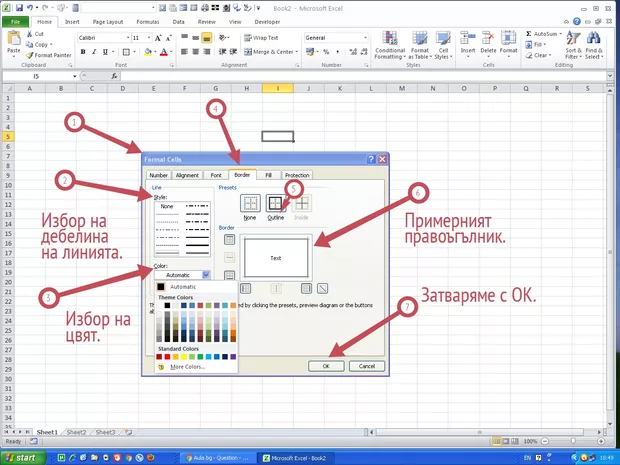Click the zoom out minus button

point(545,441)
